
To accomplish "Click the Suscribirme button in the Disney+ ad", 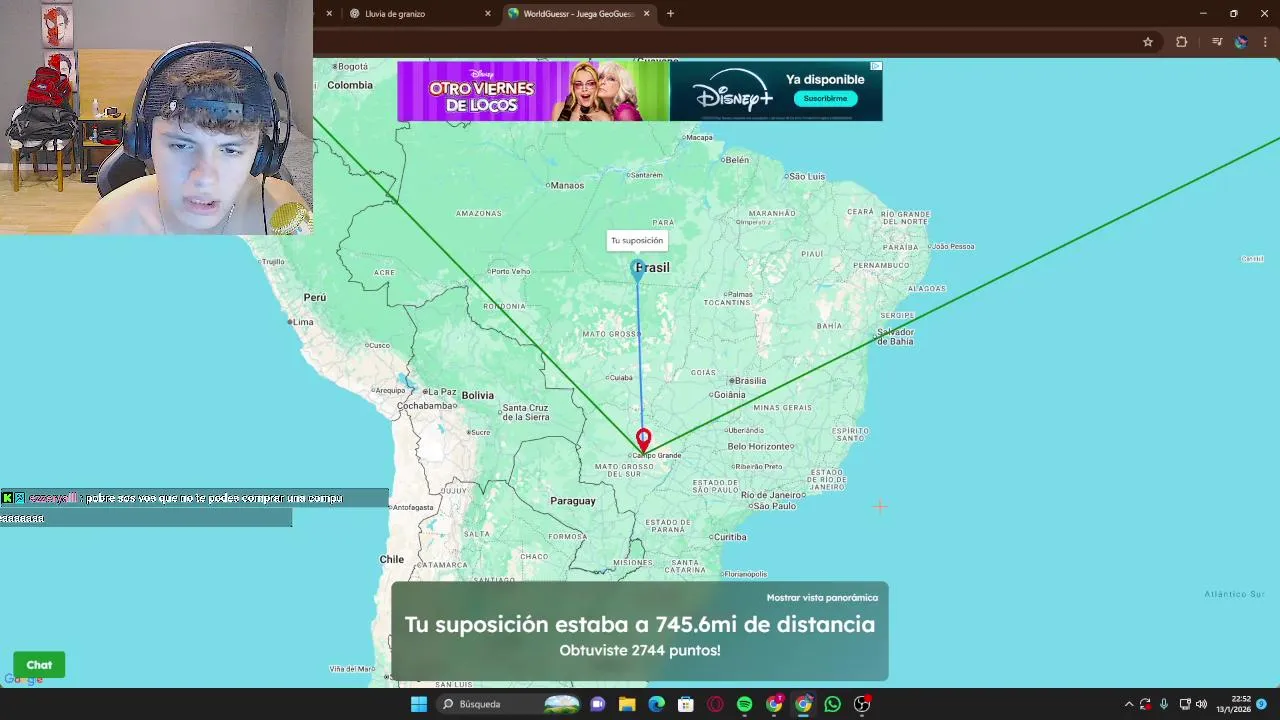I will point(826,99).
